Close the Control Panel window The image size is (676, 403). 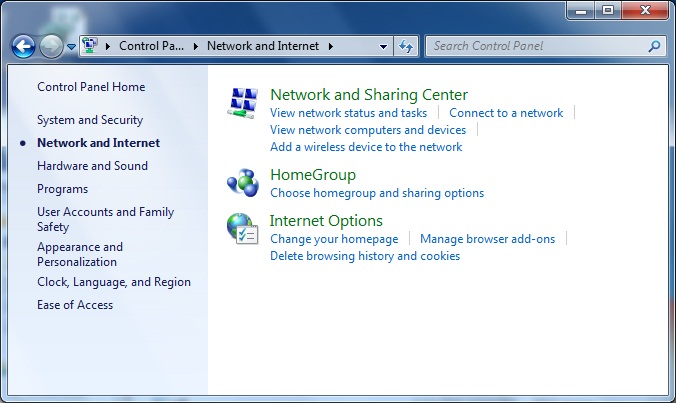[x=645, y=10]
